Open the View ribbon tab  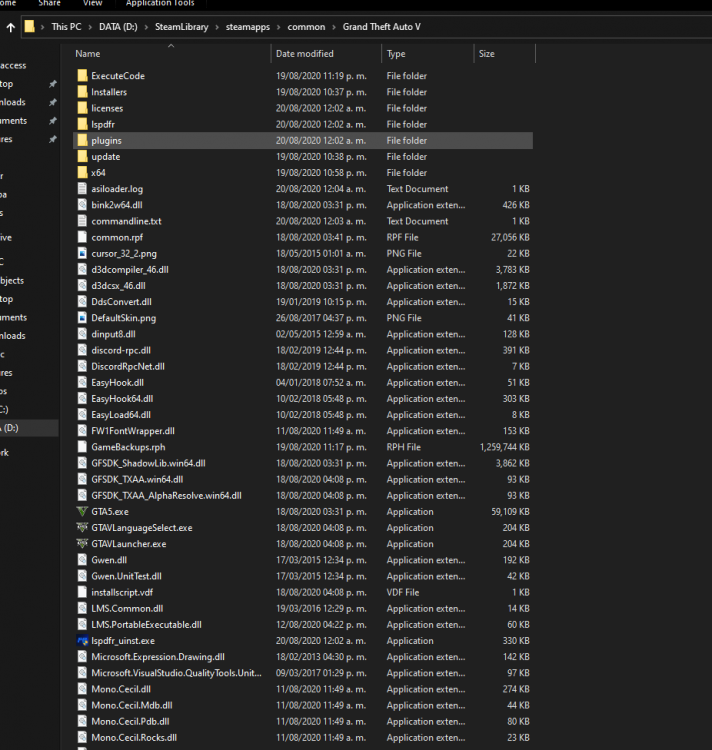tap(92, 3)
